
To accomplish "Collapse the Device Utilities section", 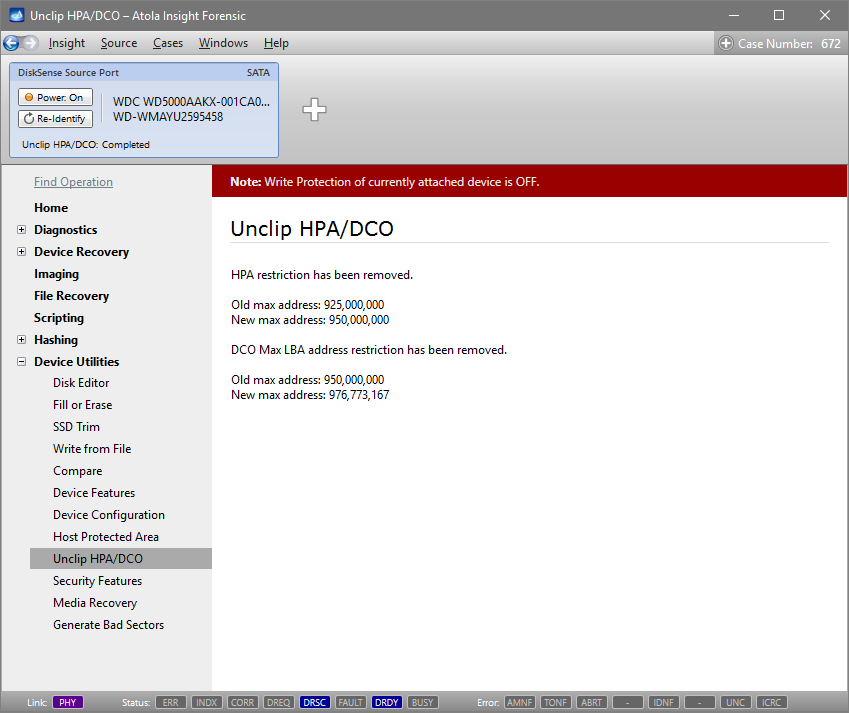I will [x=22, y=362].
